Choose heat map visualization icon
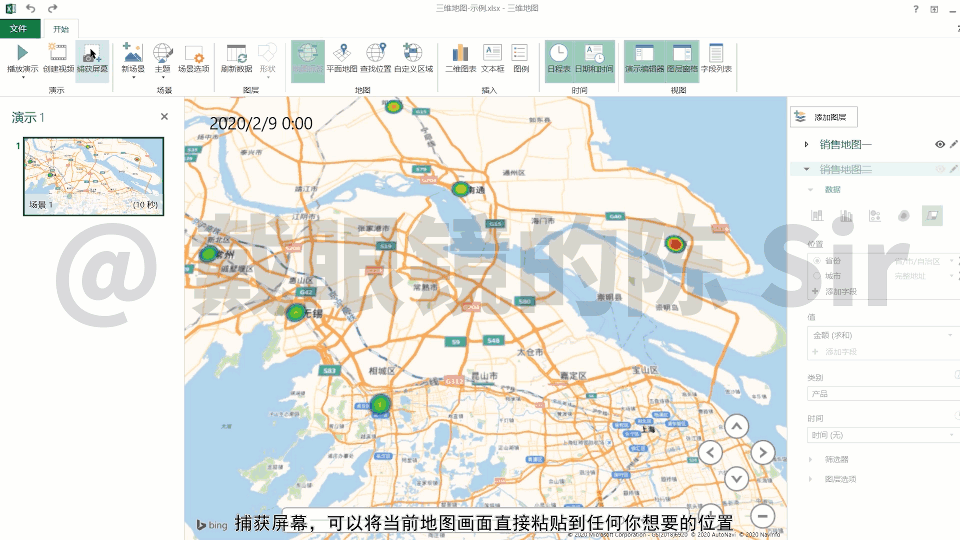Viewport: 960px width, 540px height. (904, 216)
